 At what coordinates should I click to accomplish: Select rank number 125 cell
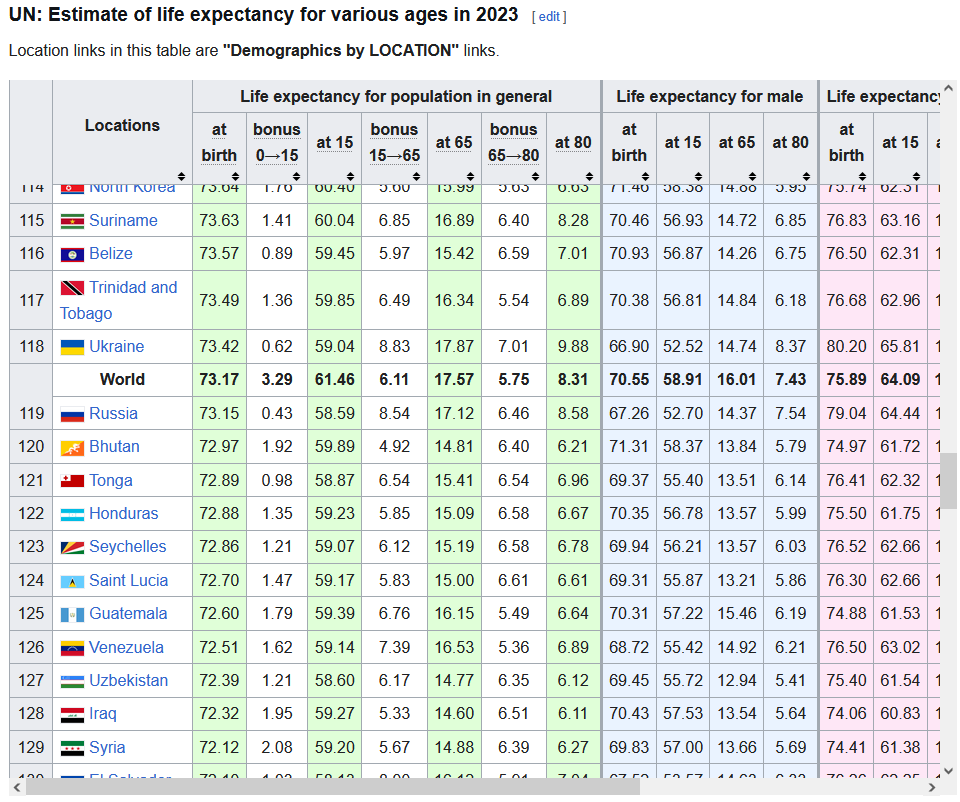(31, 613)
